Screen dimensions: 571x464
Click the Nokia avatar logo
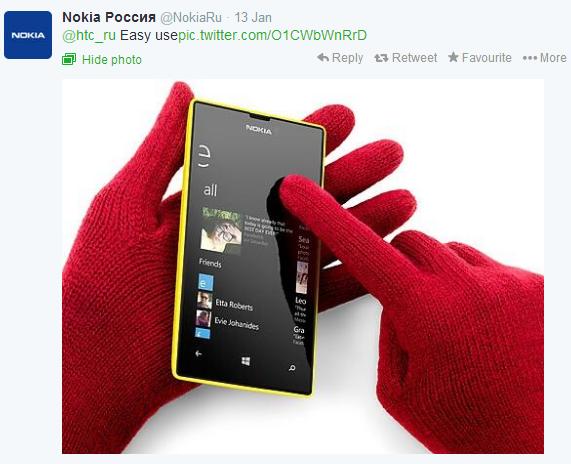(28, 35)
